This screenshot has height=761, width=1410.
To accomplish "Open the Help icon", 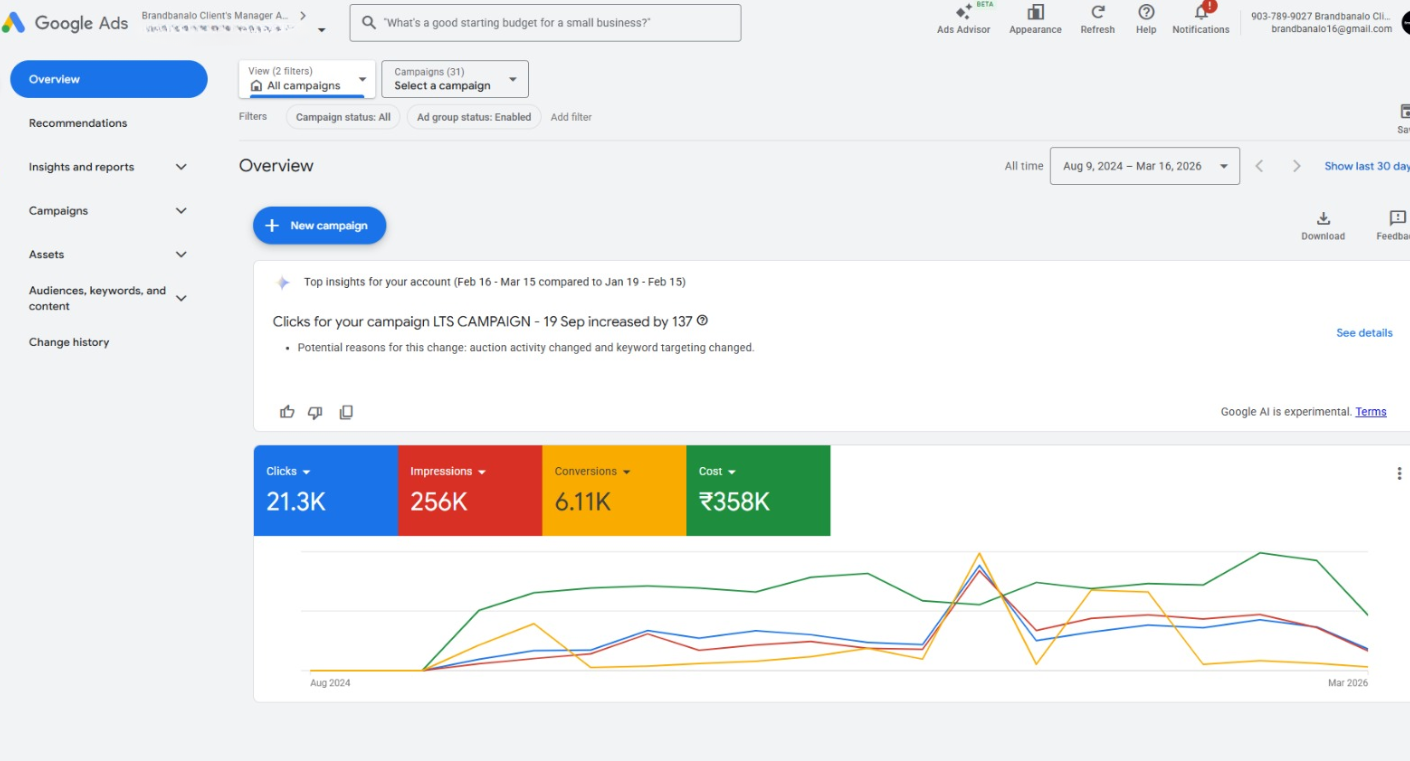I will click(x=1146, y=13).
